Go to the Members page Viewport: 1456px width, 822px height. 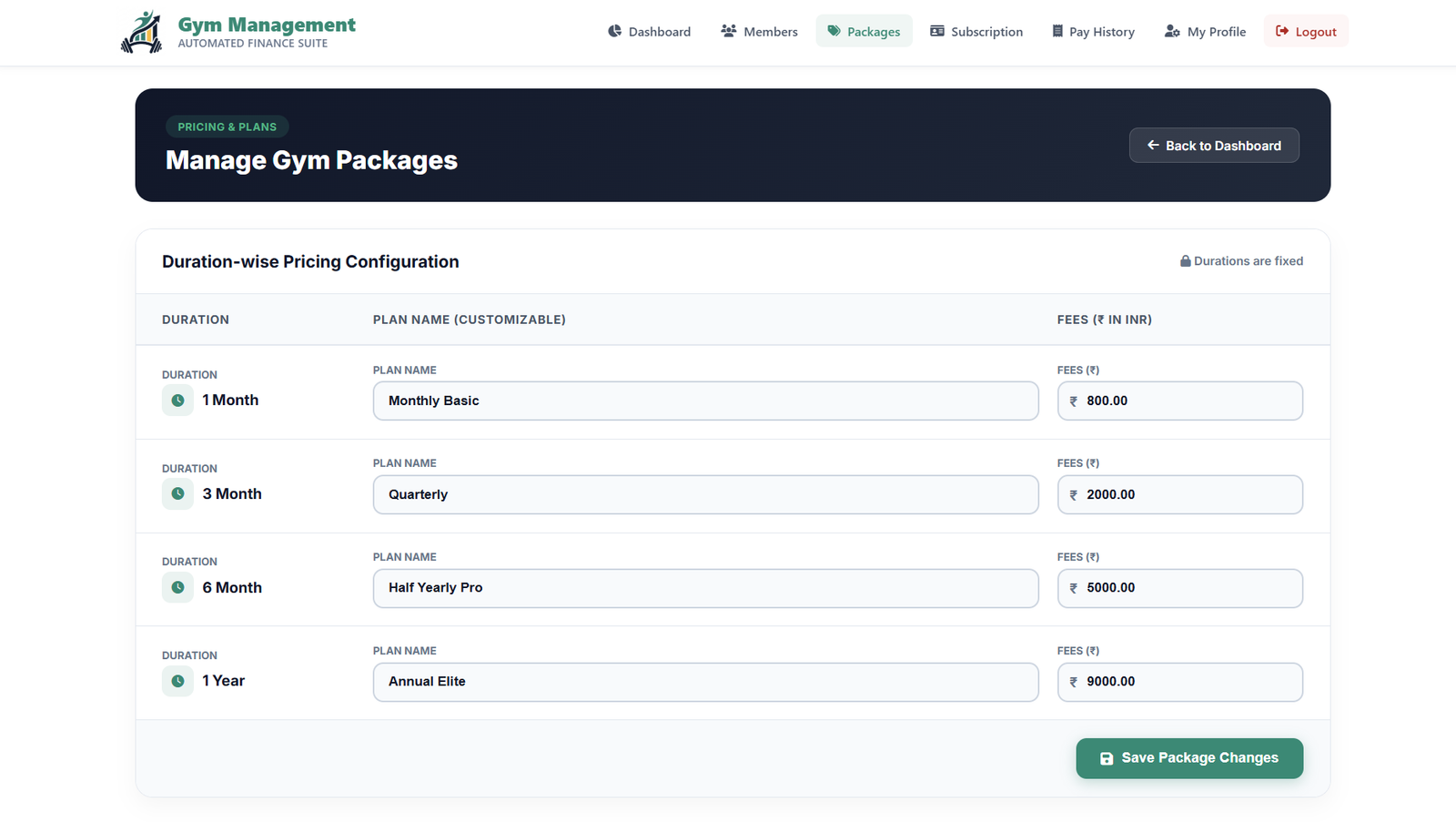coord(759,31)
